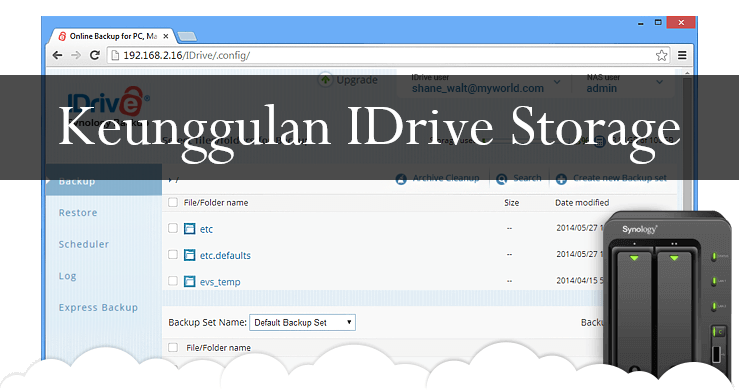Click the address bar showing 192.168.2.16/IDrive/.config/
The height and width of the screenshot is (390, 739).
tap(389, 55)
